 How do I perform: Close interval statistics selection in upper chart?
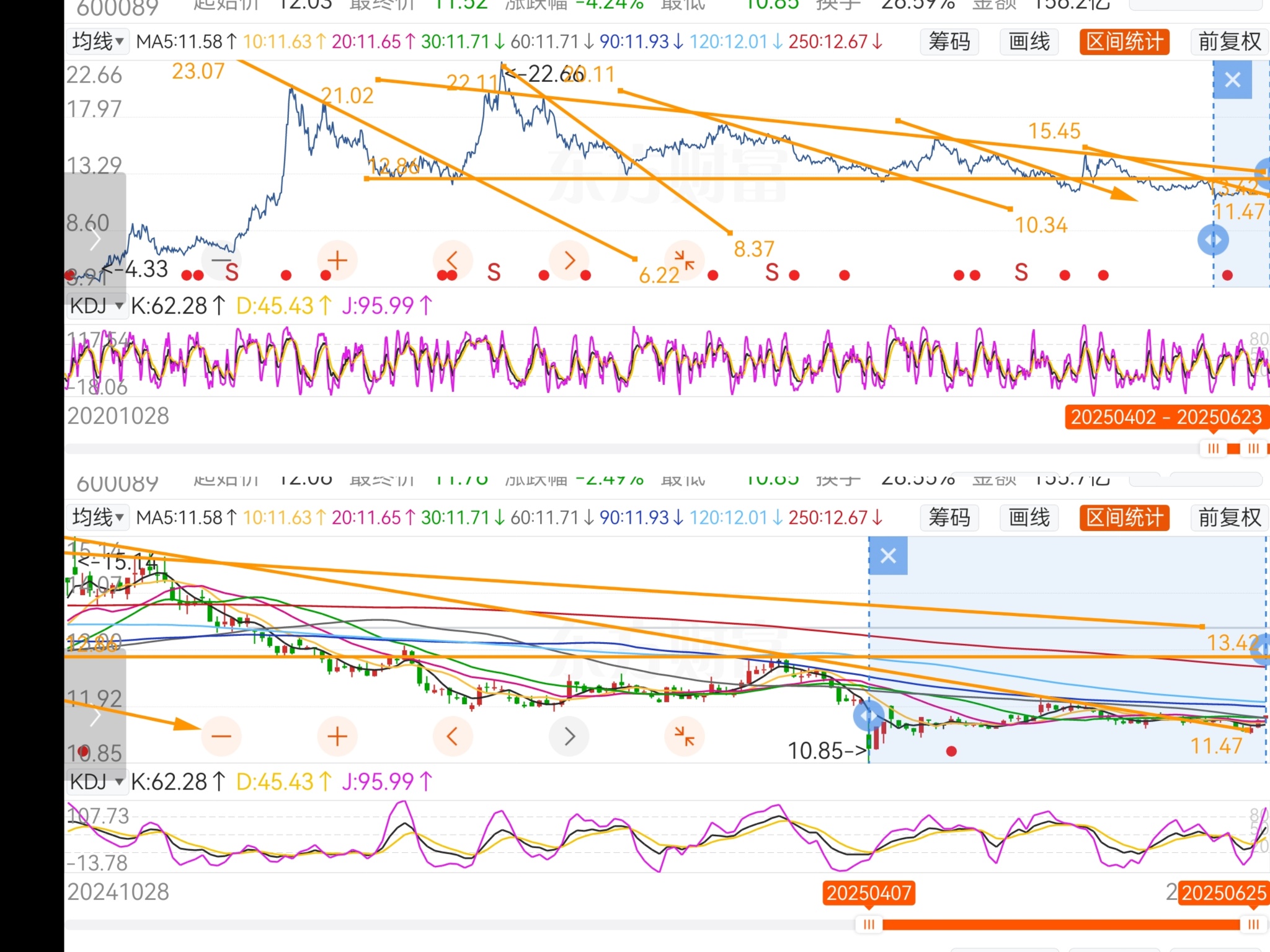(x=1233, y=80)
